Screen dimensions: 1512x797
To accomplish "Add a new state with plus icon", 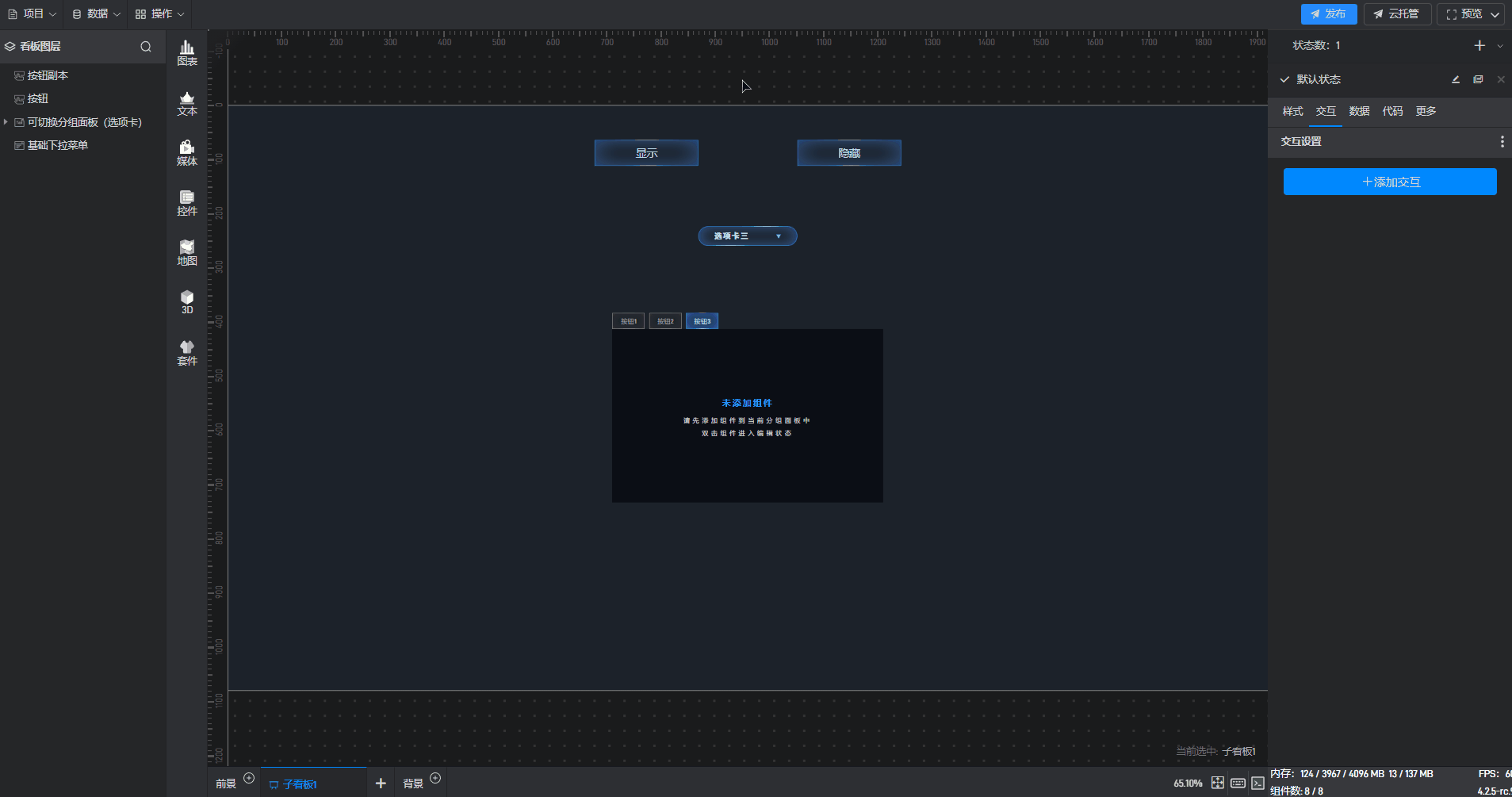I will point(1479,46).
